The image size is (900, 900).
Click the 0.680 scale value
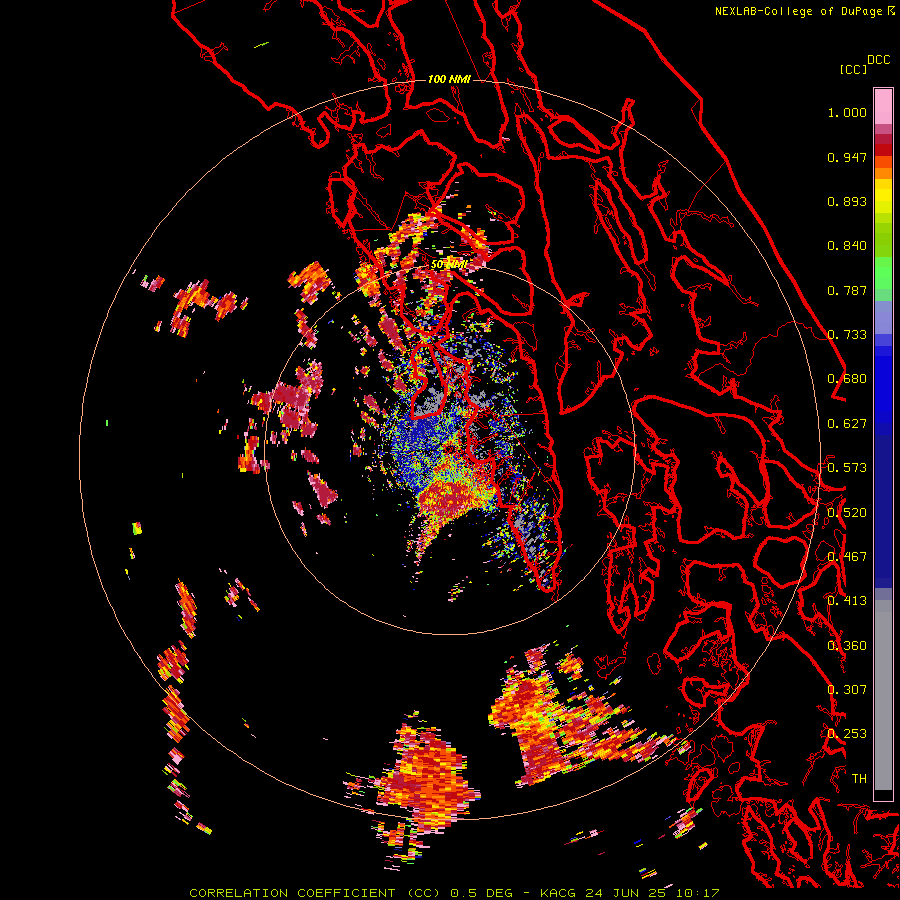(x=847, y=379)
